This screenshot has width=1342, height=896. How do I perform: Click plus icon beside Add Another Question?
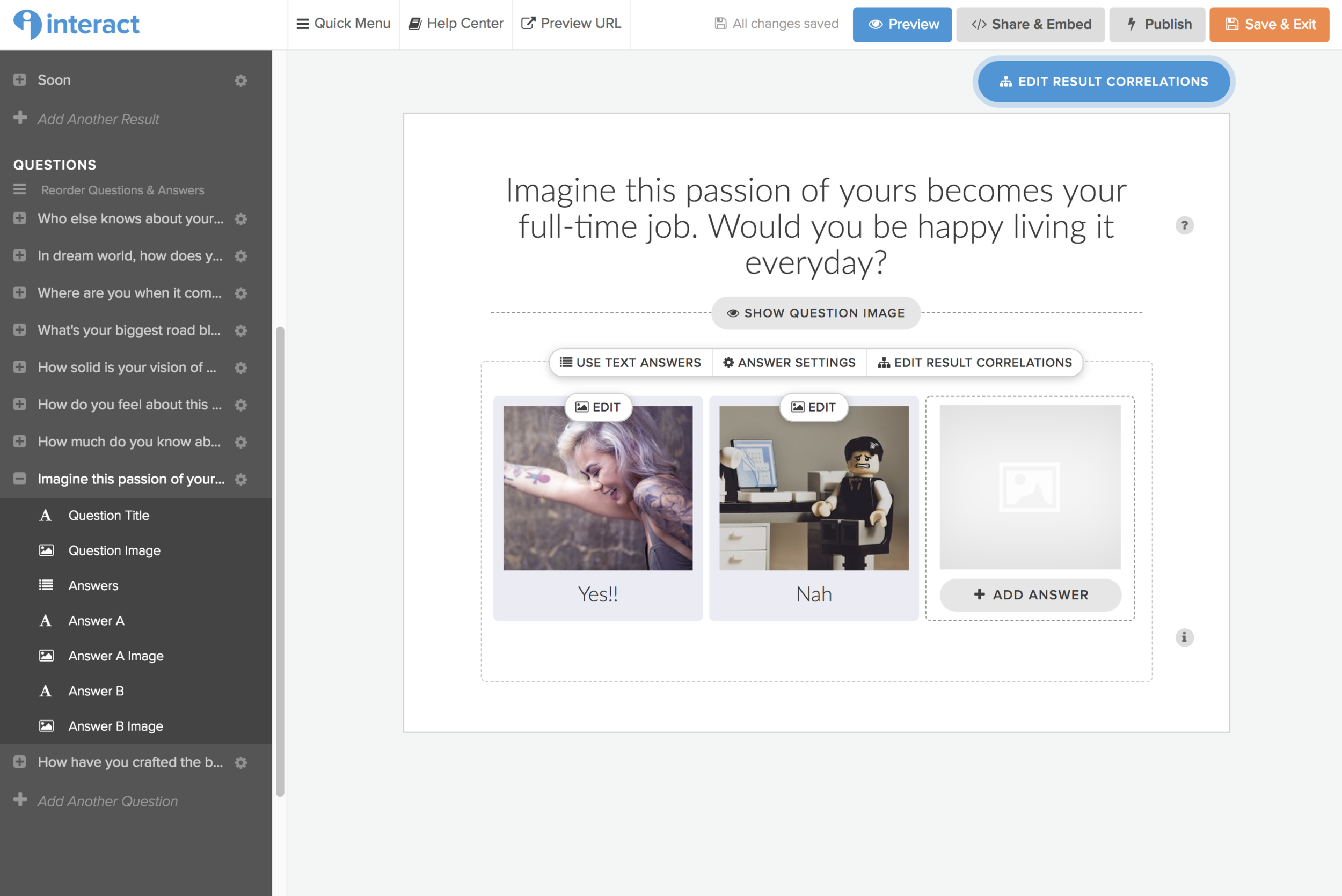point(20,799)
